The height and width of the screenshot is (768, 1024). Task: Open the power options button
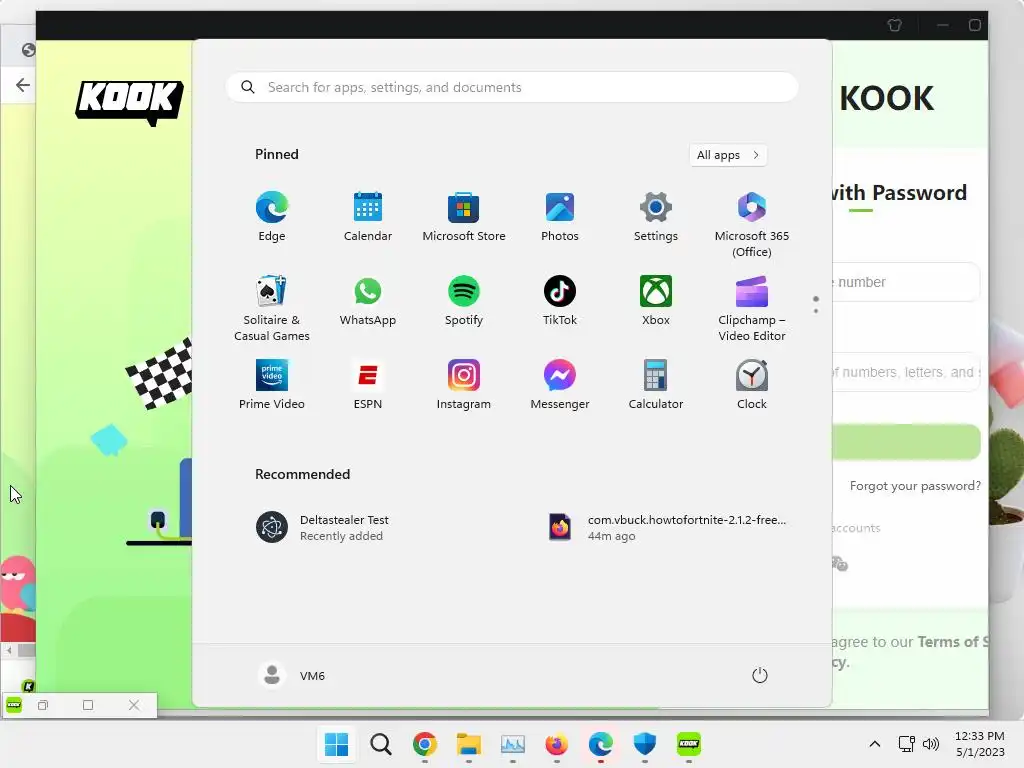tap(760, 675)
